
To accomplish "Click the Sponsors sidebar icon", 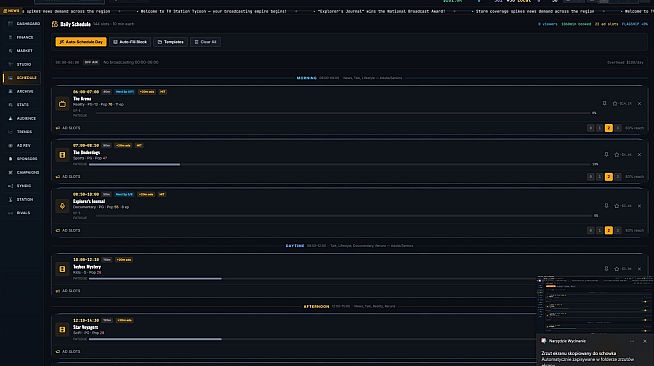I will (x=10, y=159).
